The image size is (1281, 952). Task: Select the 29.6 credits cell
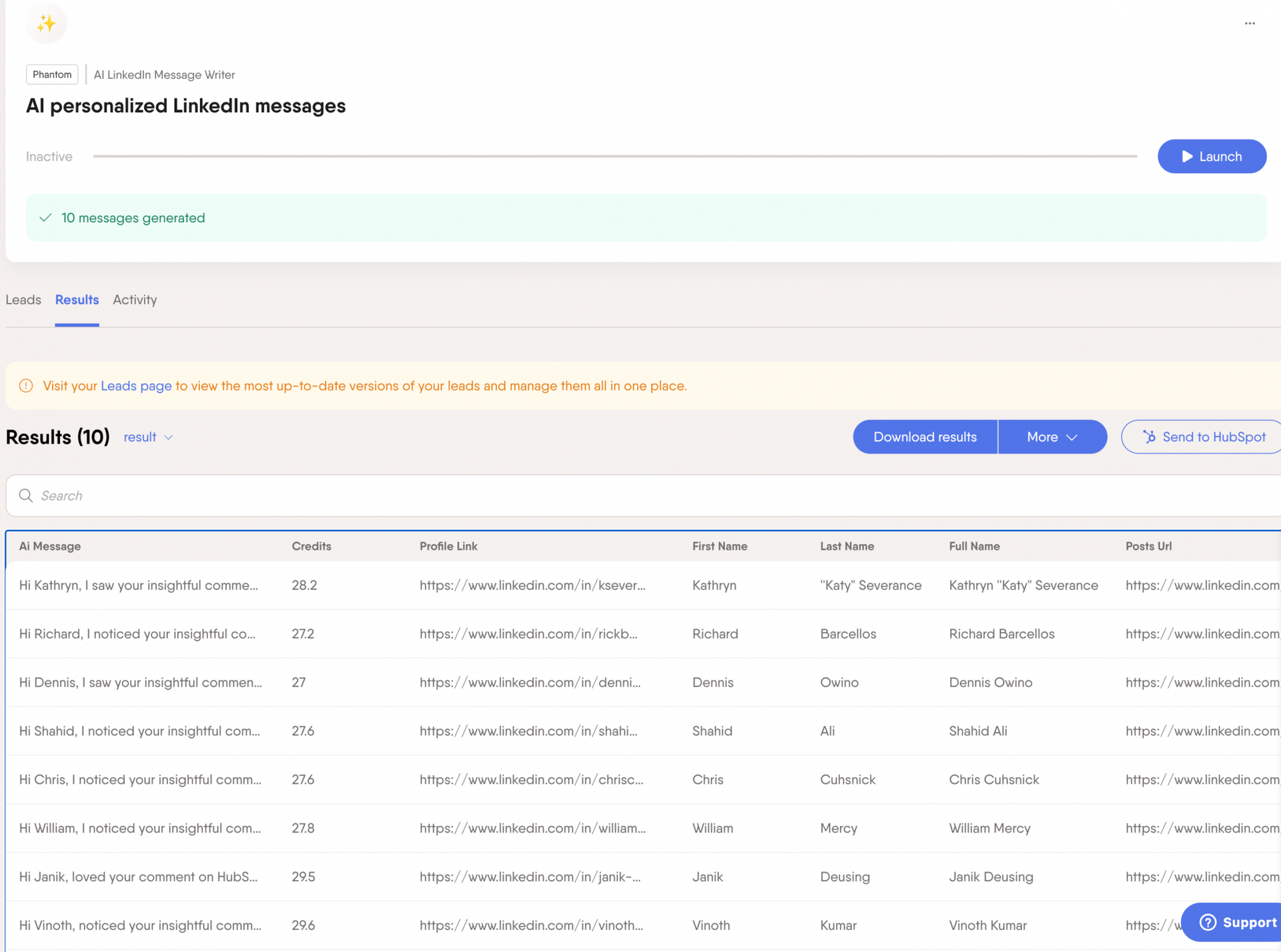coord(304,925)
